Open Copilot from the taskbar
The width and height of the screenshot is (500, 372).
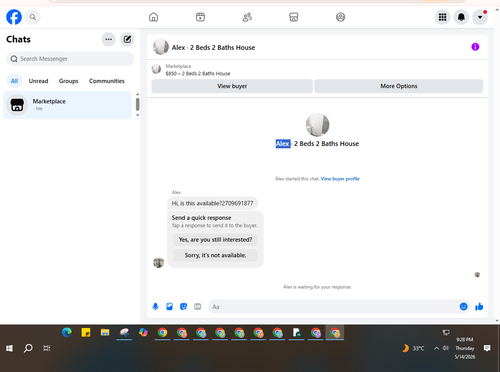point(143,332)
